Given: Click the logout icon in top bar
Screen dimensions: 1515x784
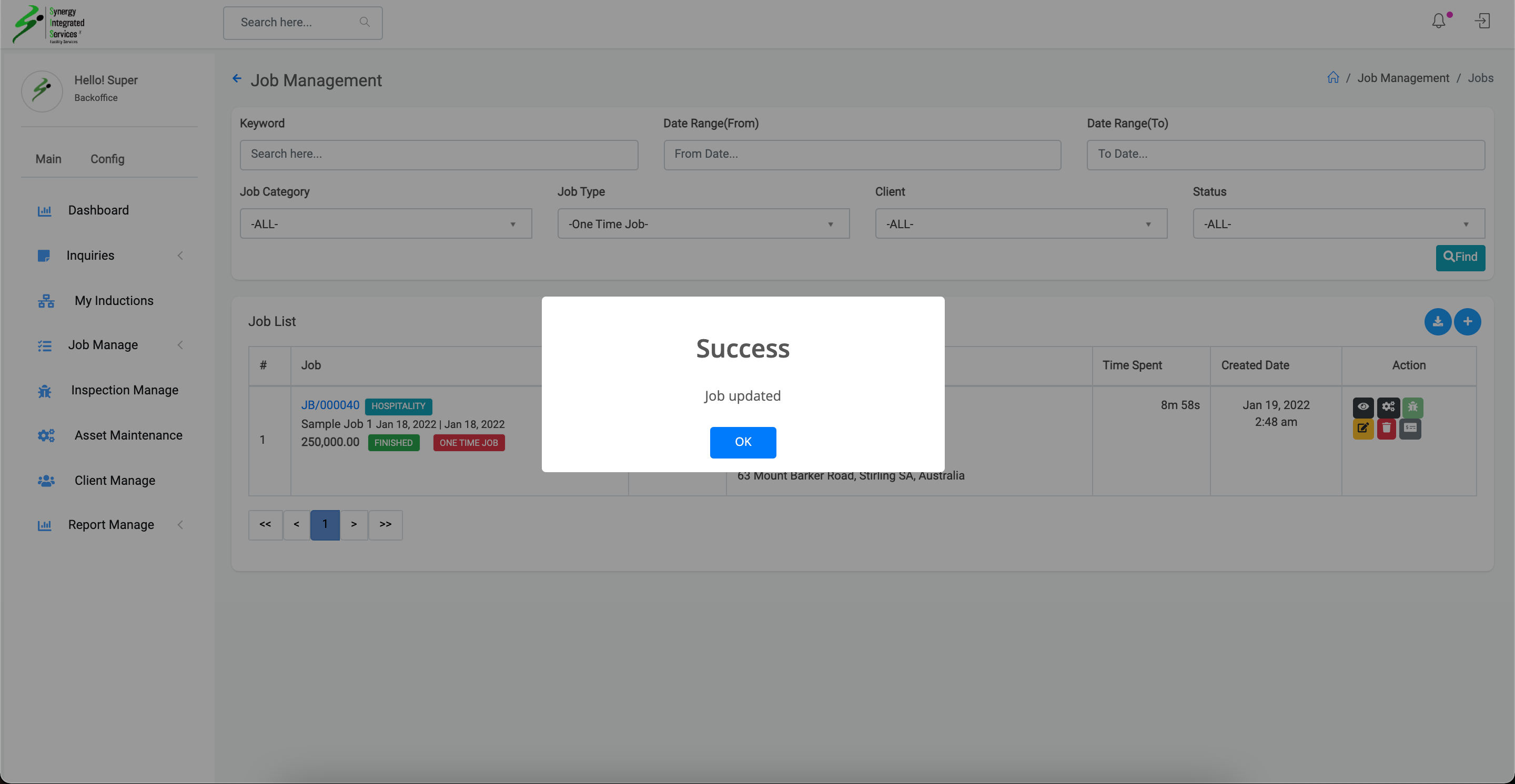Looking at the screenshot, I should (1482, 22).
